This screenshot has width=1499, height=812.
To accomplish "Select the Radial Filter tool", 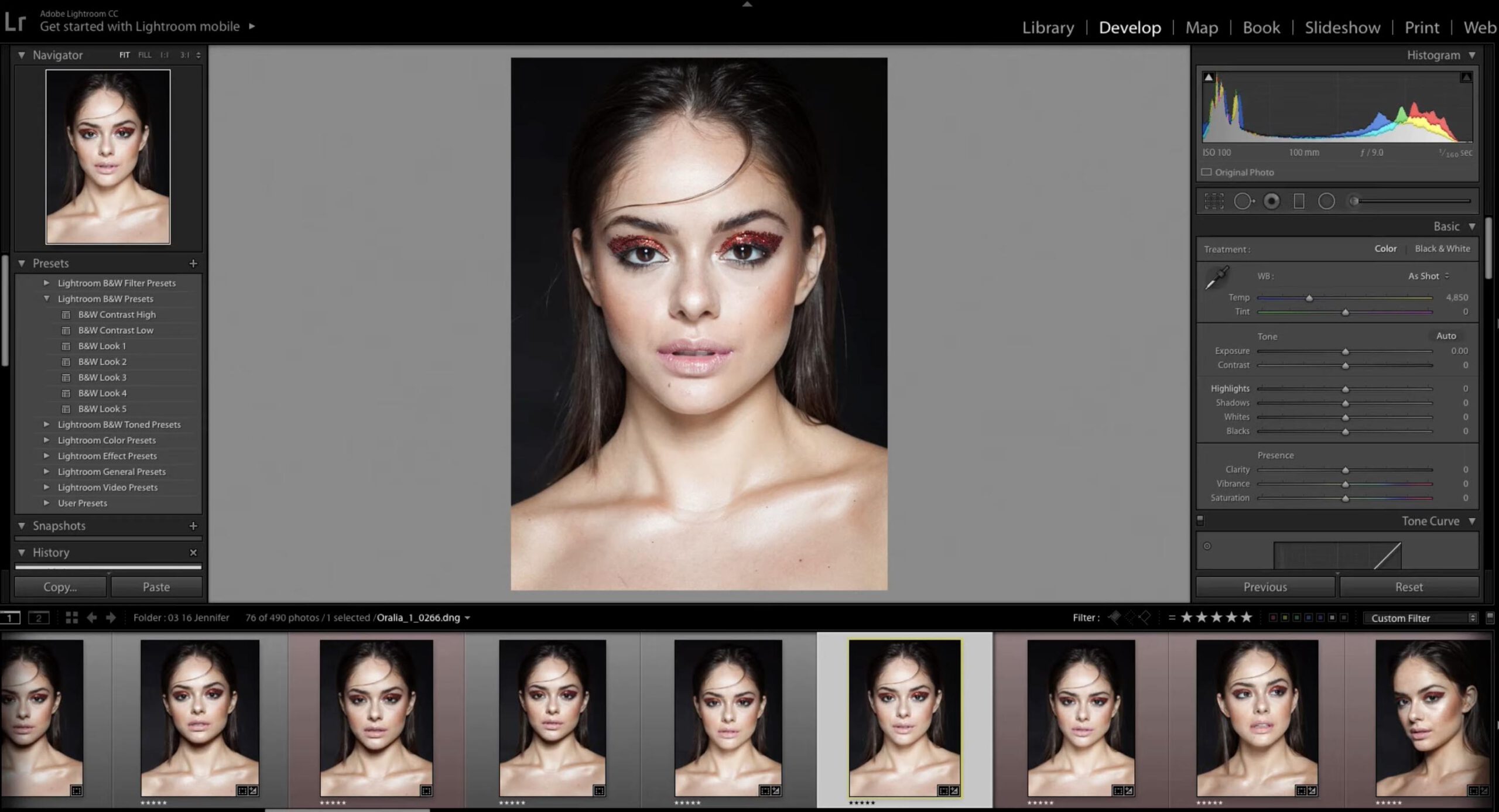I will (x=1326, y=201).
